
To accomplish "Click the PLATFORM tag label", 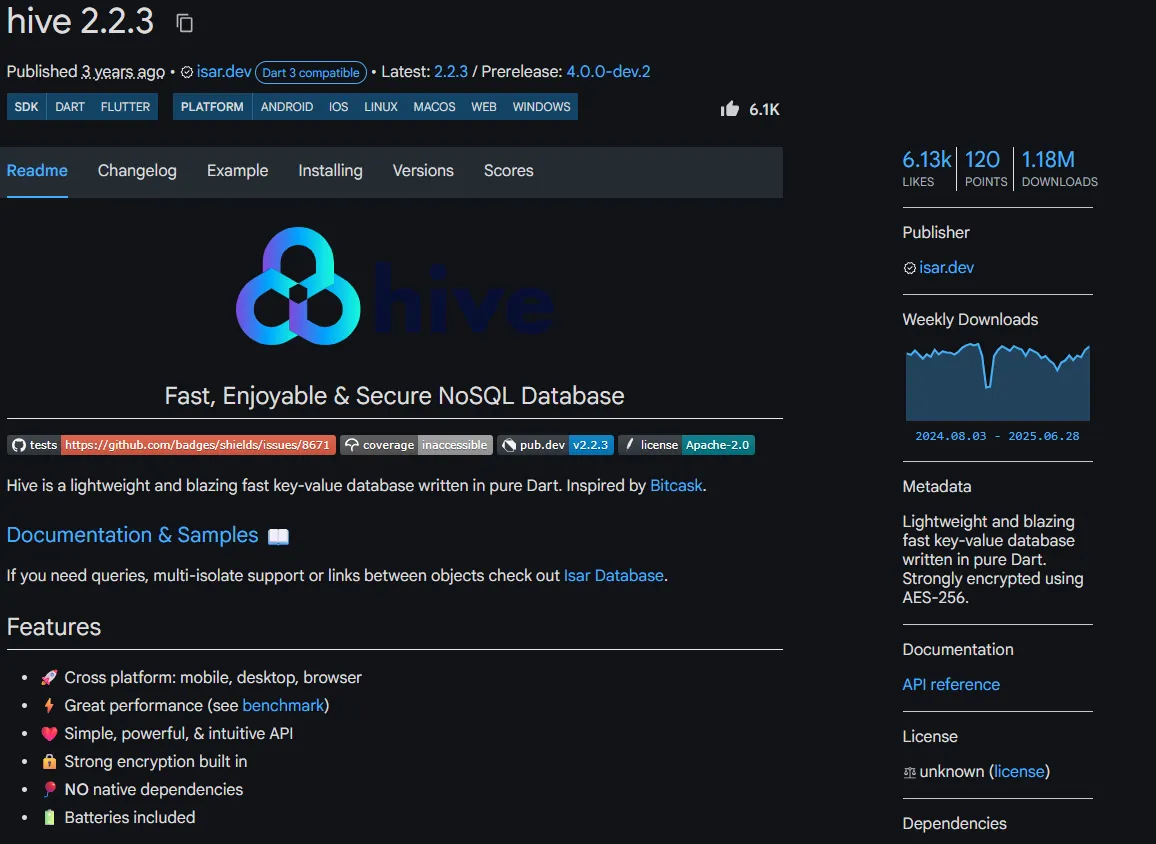I will [212, 107].
